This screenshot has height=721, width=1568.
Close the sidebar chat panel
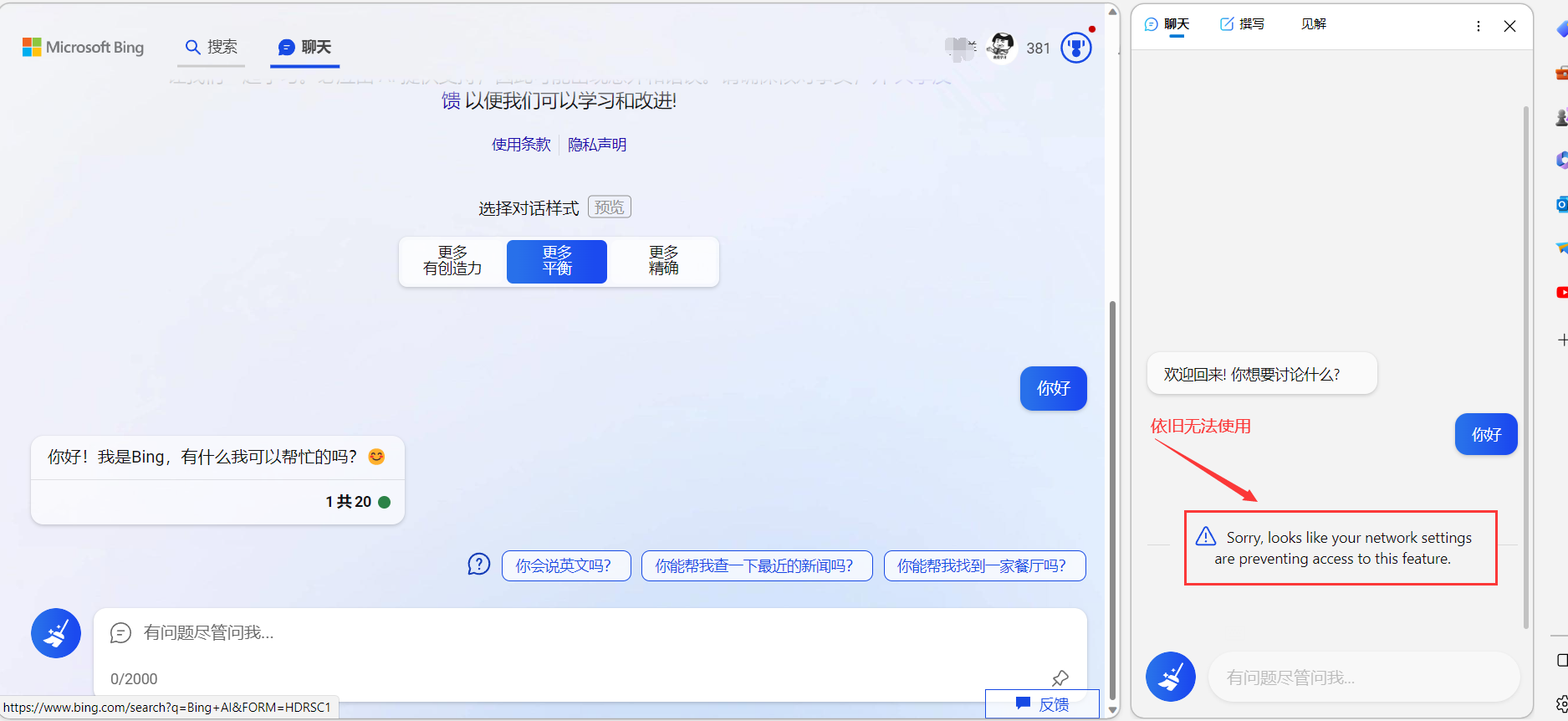coord(1509,26)
